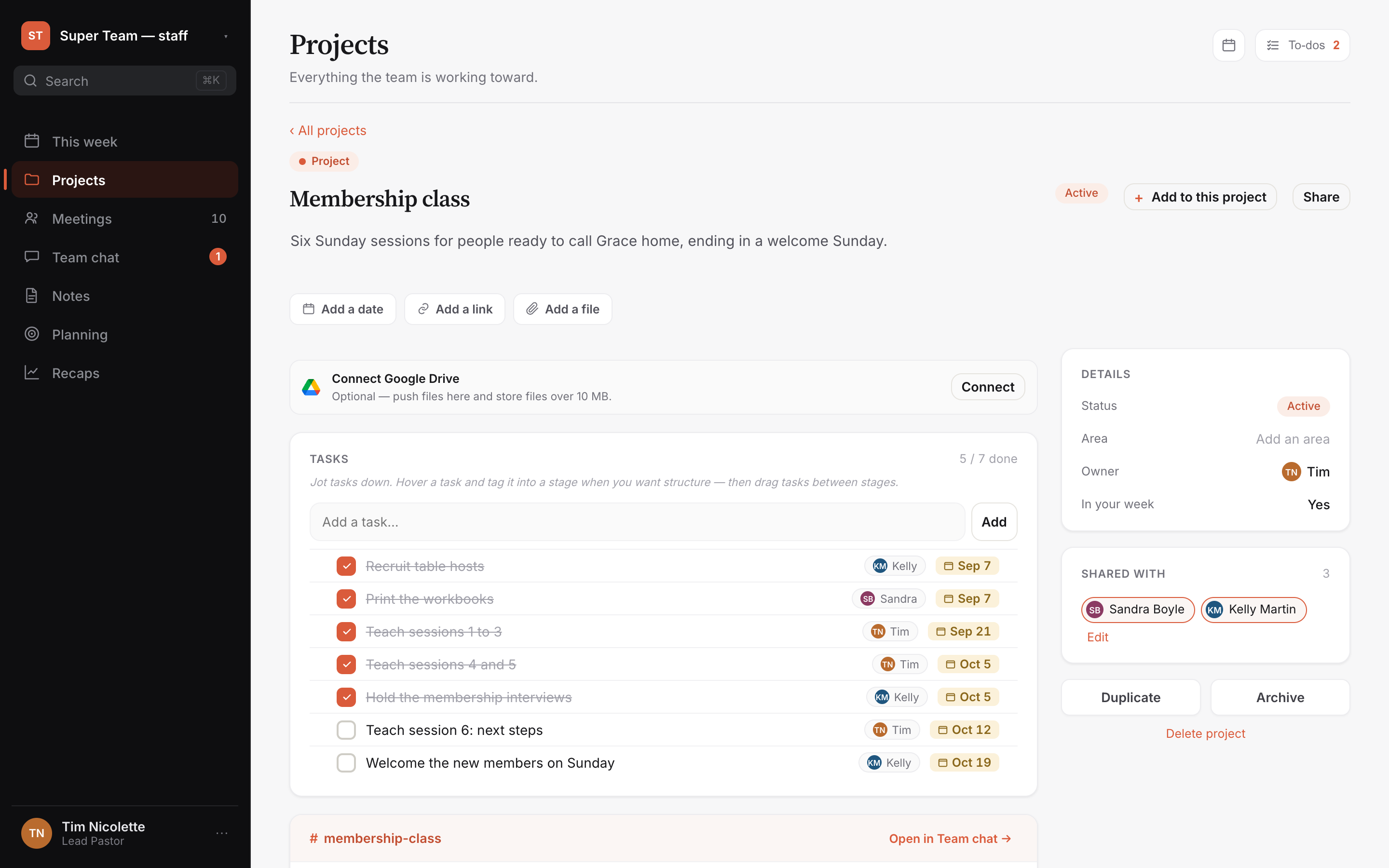Open Oct 19 due date chip
This screenshot has width=1389, height=868.
[964, 762]
